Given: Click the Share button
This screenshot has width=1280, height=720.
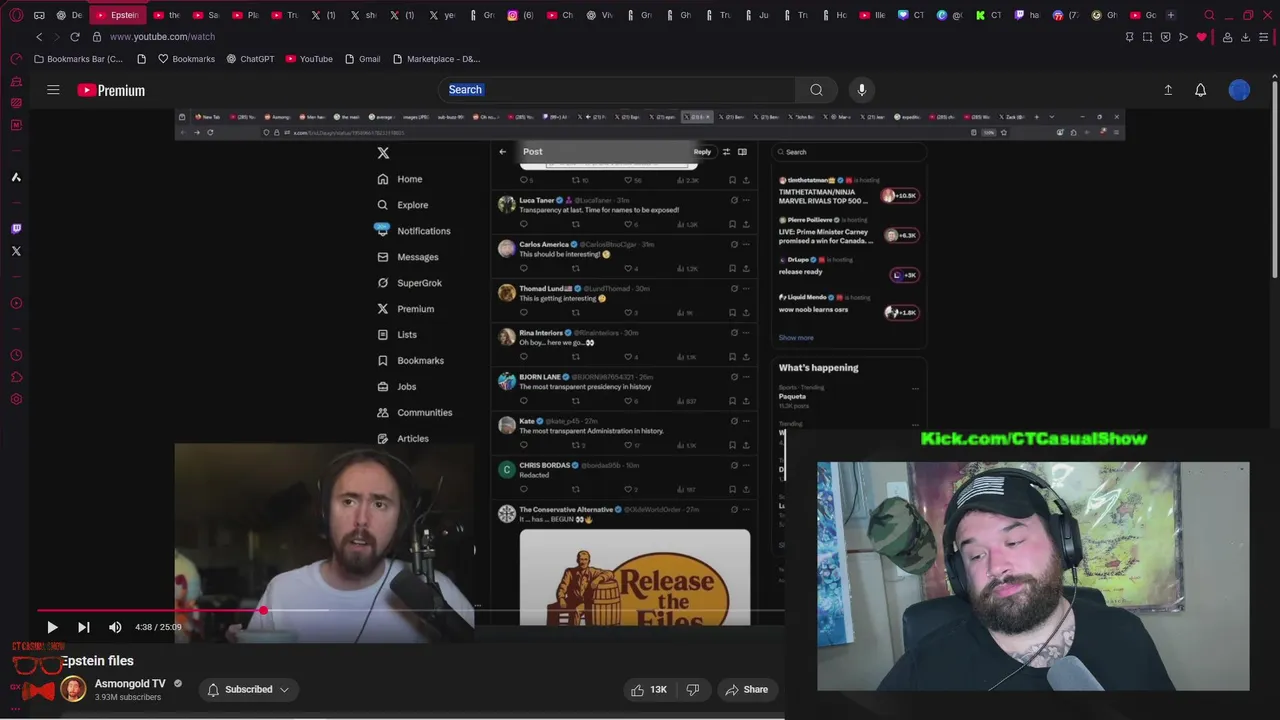Looking at the screenshot, I should point(747,689).
